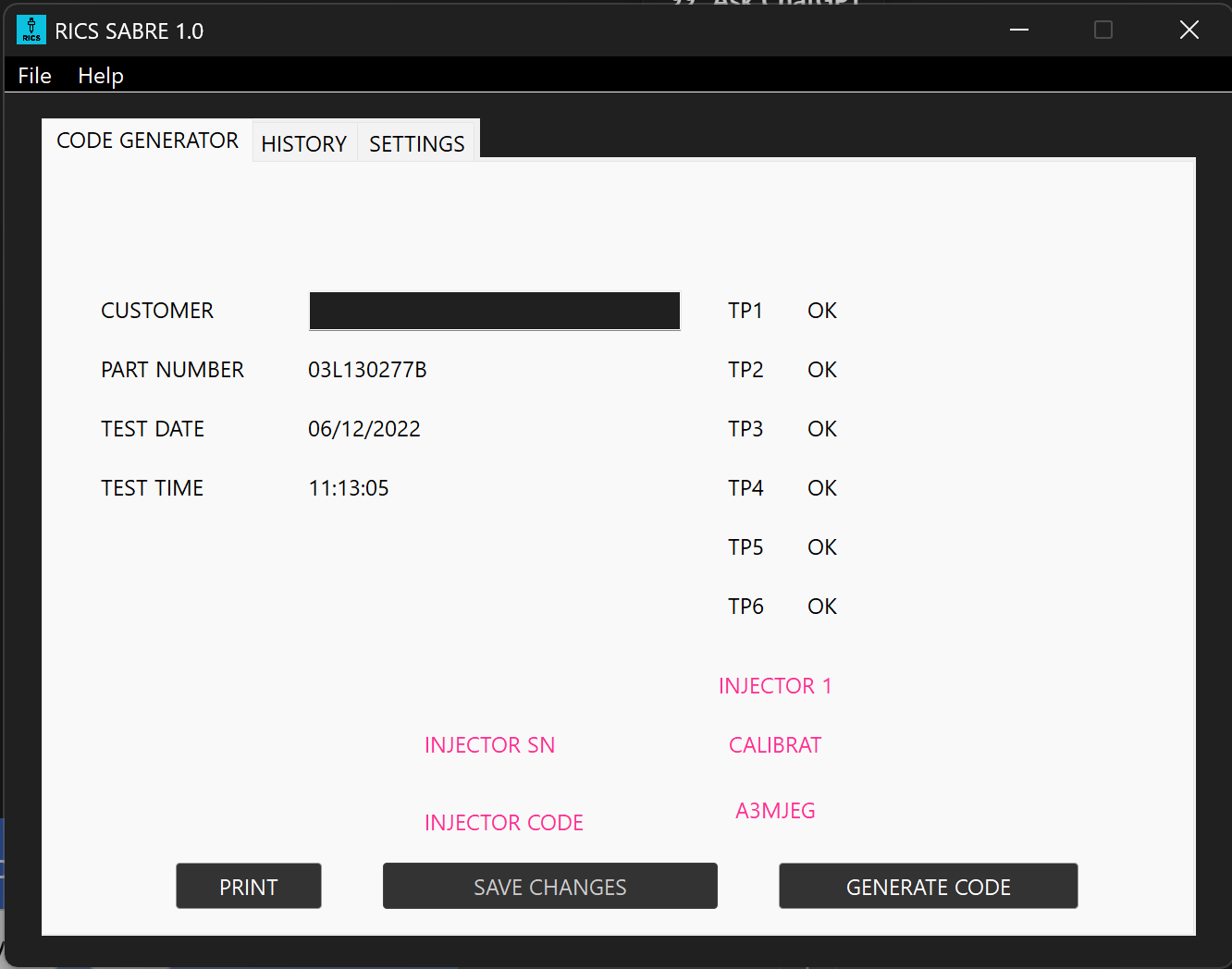Image resolution: width=1232 pixels, height=969 pixels.
Task: Click the RICS SABRE app icon
Action: coord(31,30)
